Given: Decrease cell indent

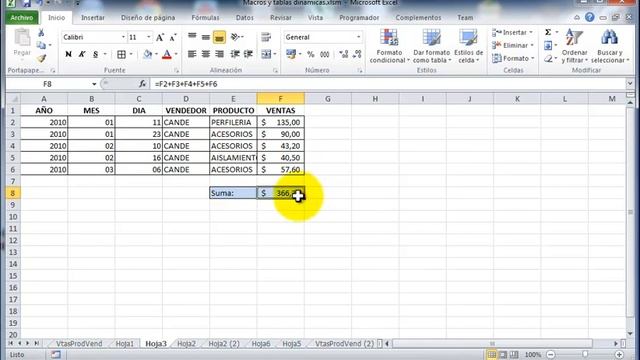Looking at the screenshot, I should tap(235, 54).
